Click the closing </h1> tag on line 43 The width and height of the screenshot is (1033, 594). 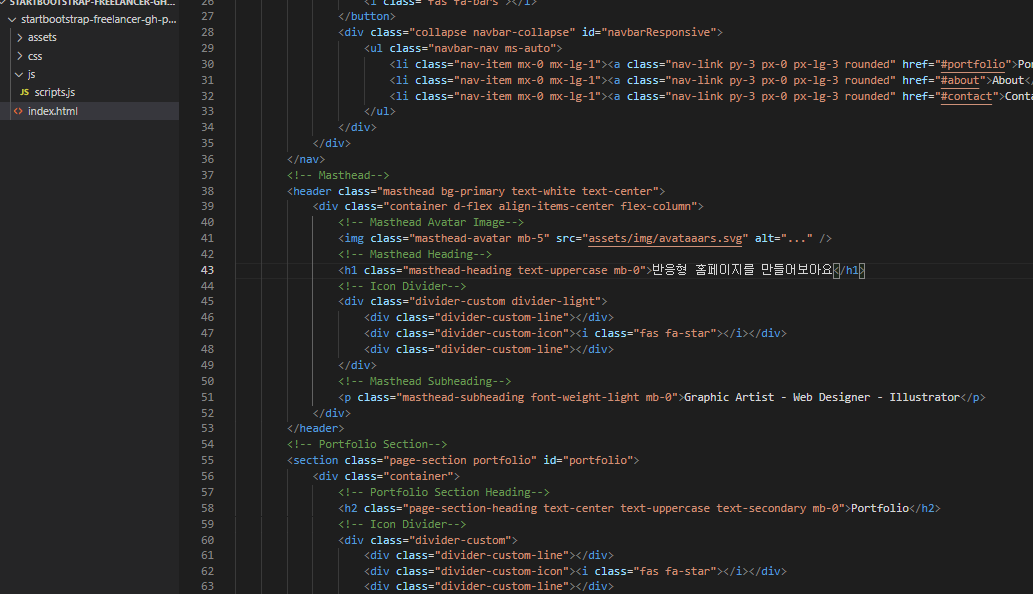(849, 270)
